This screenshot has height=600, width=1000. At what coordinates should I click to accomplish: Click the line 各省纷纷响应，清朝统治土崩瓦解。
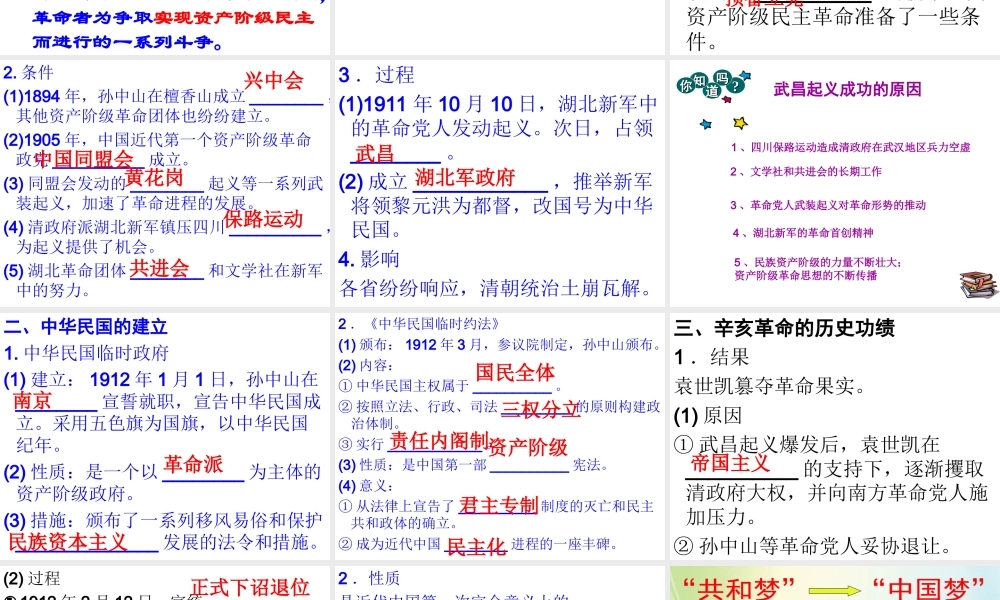(498, 288)
